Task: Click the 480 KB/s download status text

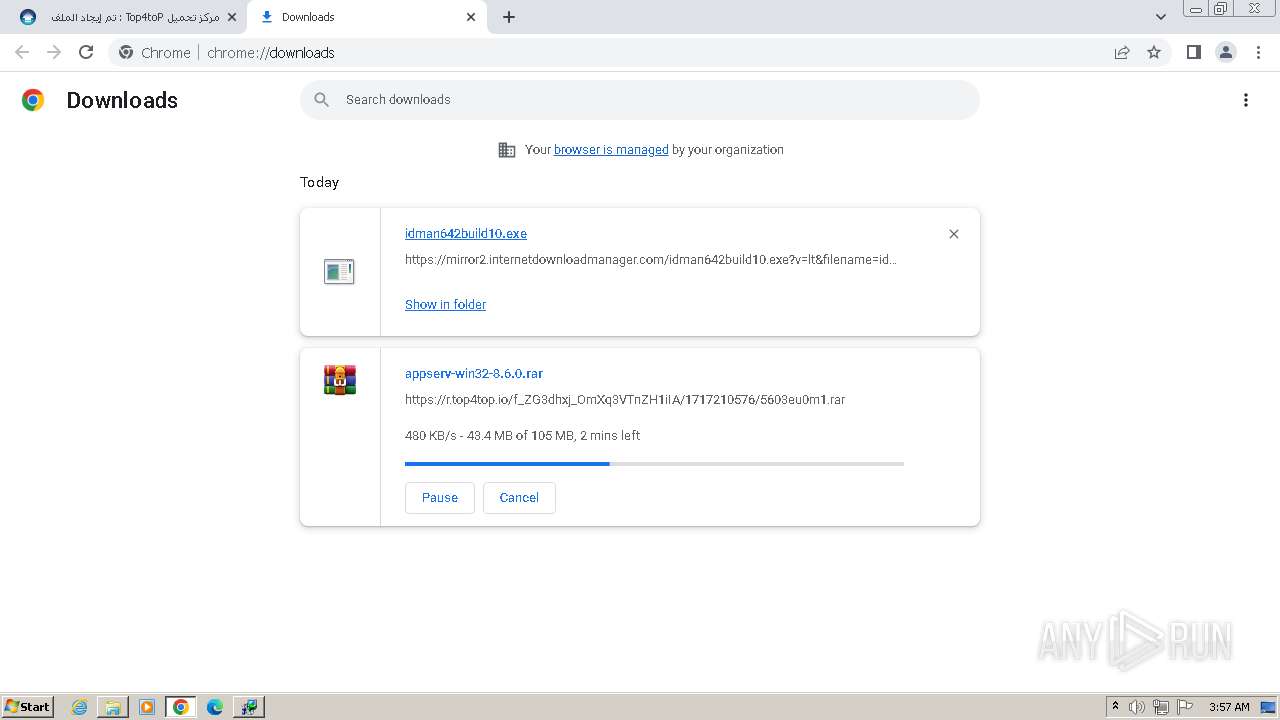Action: [522, 435]
